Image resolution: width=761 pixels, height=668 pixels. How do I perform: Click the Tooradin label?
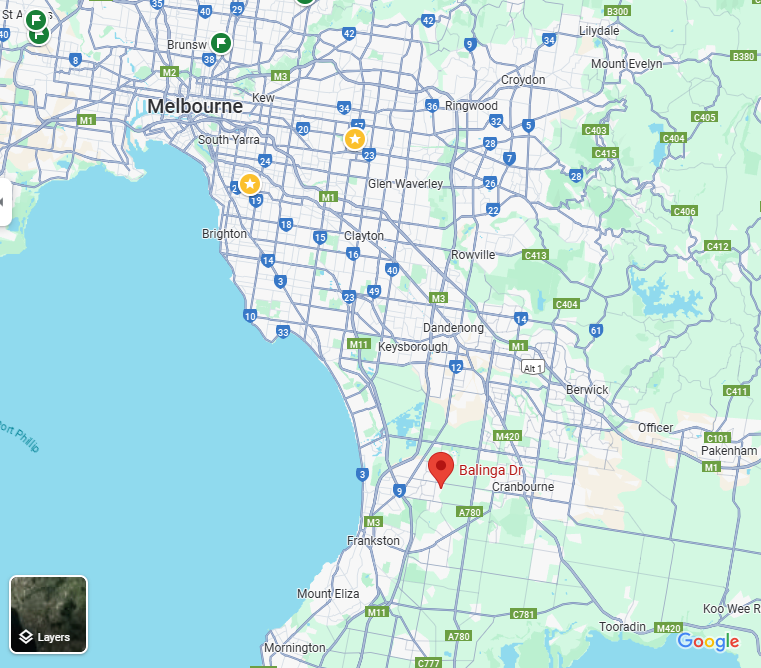click(x=622, y=627)
